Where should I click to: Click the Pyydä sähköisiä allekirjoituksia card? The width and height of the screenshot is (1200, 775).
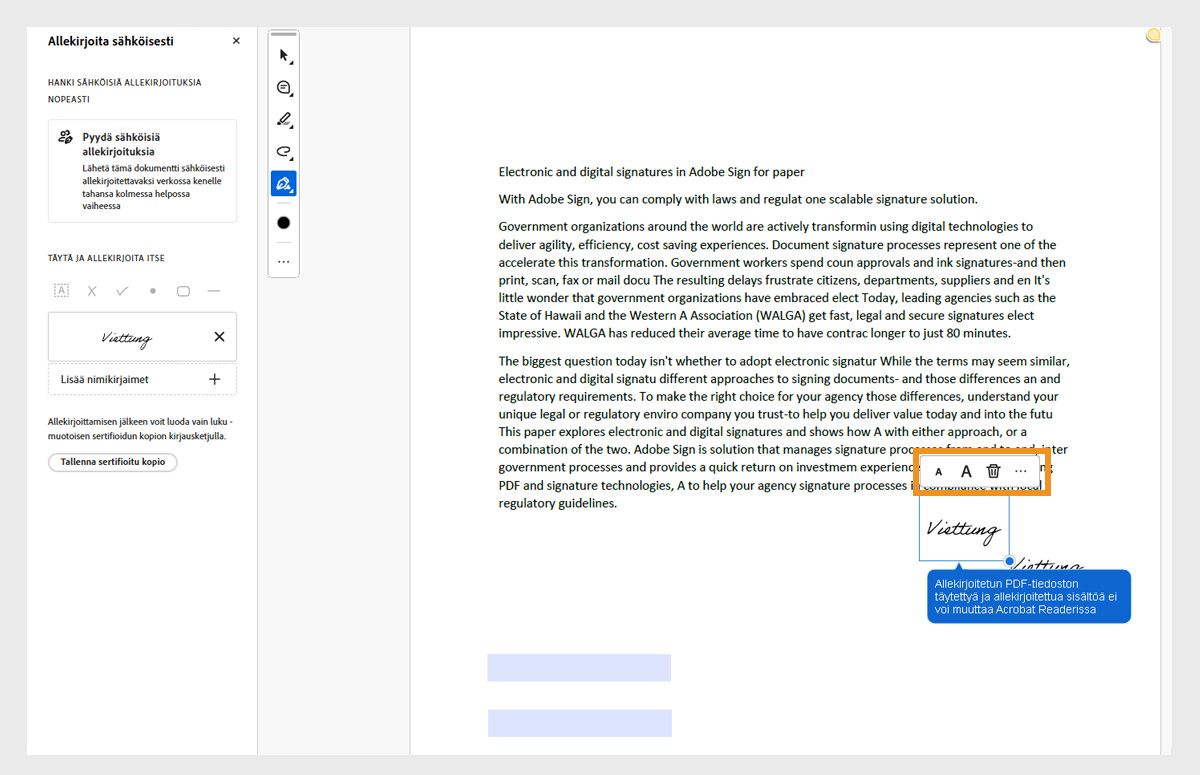(x=142, y=171)
